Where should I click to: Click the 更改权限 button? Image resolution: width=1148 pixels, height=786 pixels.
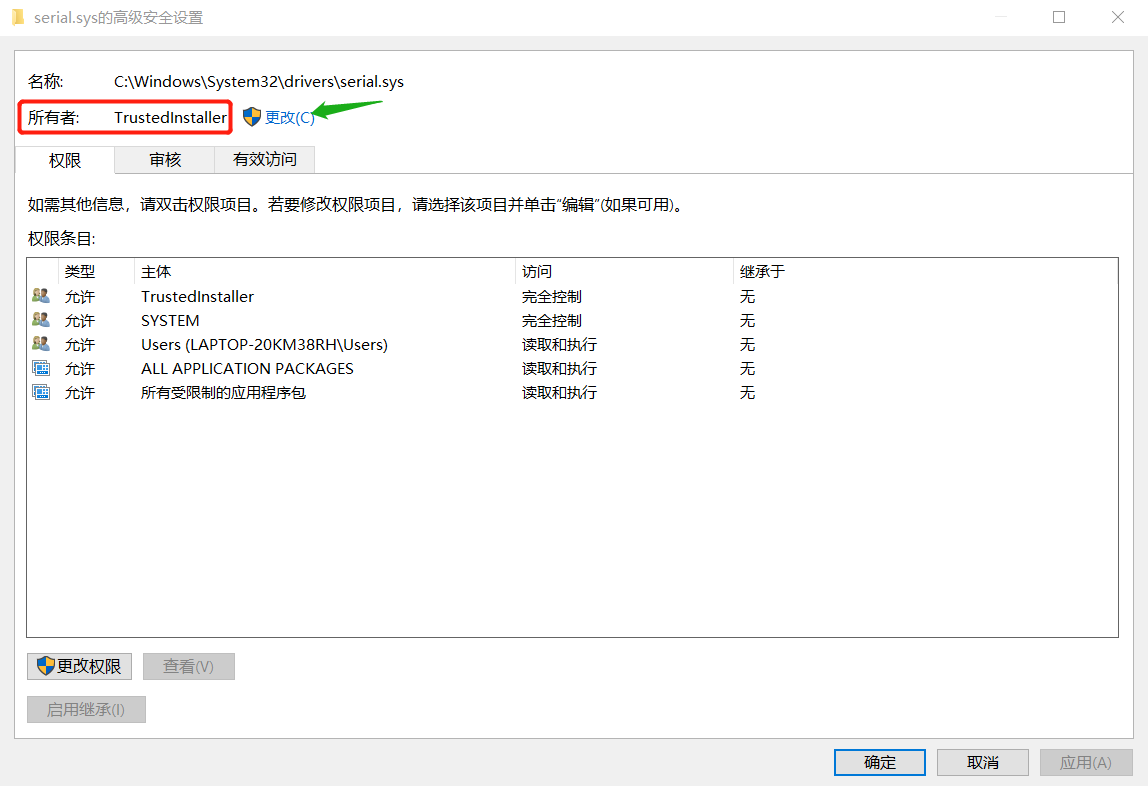79,666
